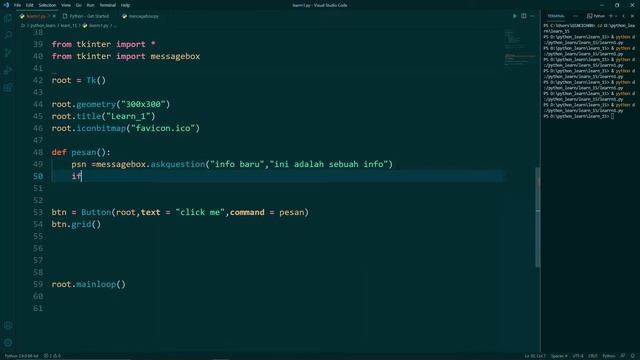Click Ln/Col cursor position in status bar
This screenshot has width=640, height=360.
(x=535, y=356)
